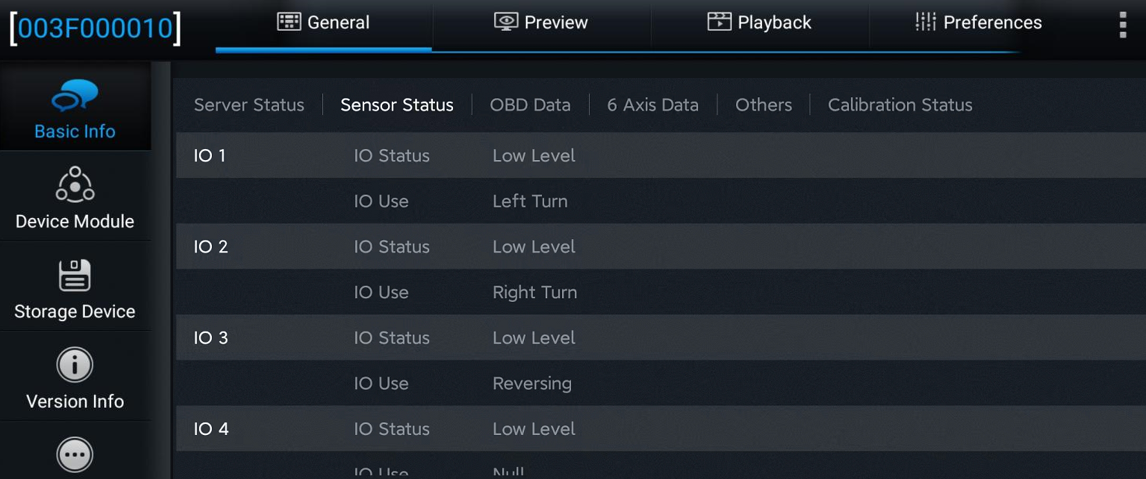The image size is (1146, 479).
Task: Open the vertical three-dot overflow menu
Action: (1123, 23)
